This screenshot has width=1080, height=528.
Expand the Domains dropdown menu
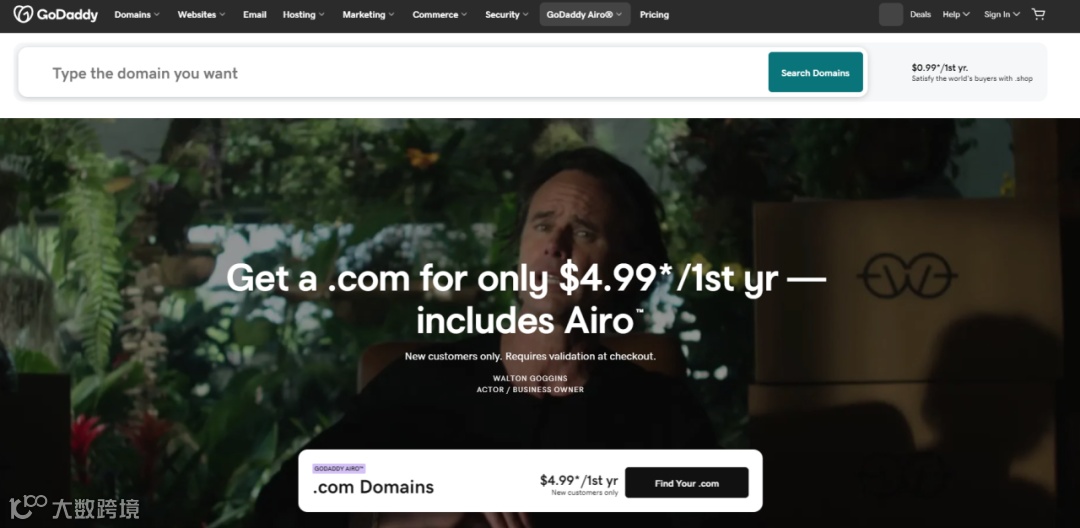(x=136, y=14)
